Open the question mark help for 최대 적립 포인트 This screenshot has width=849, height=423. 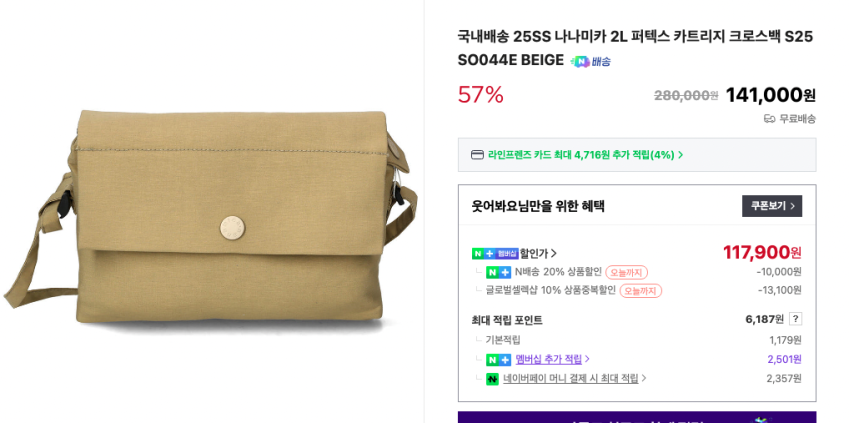[x=795, y=319]
